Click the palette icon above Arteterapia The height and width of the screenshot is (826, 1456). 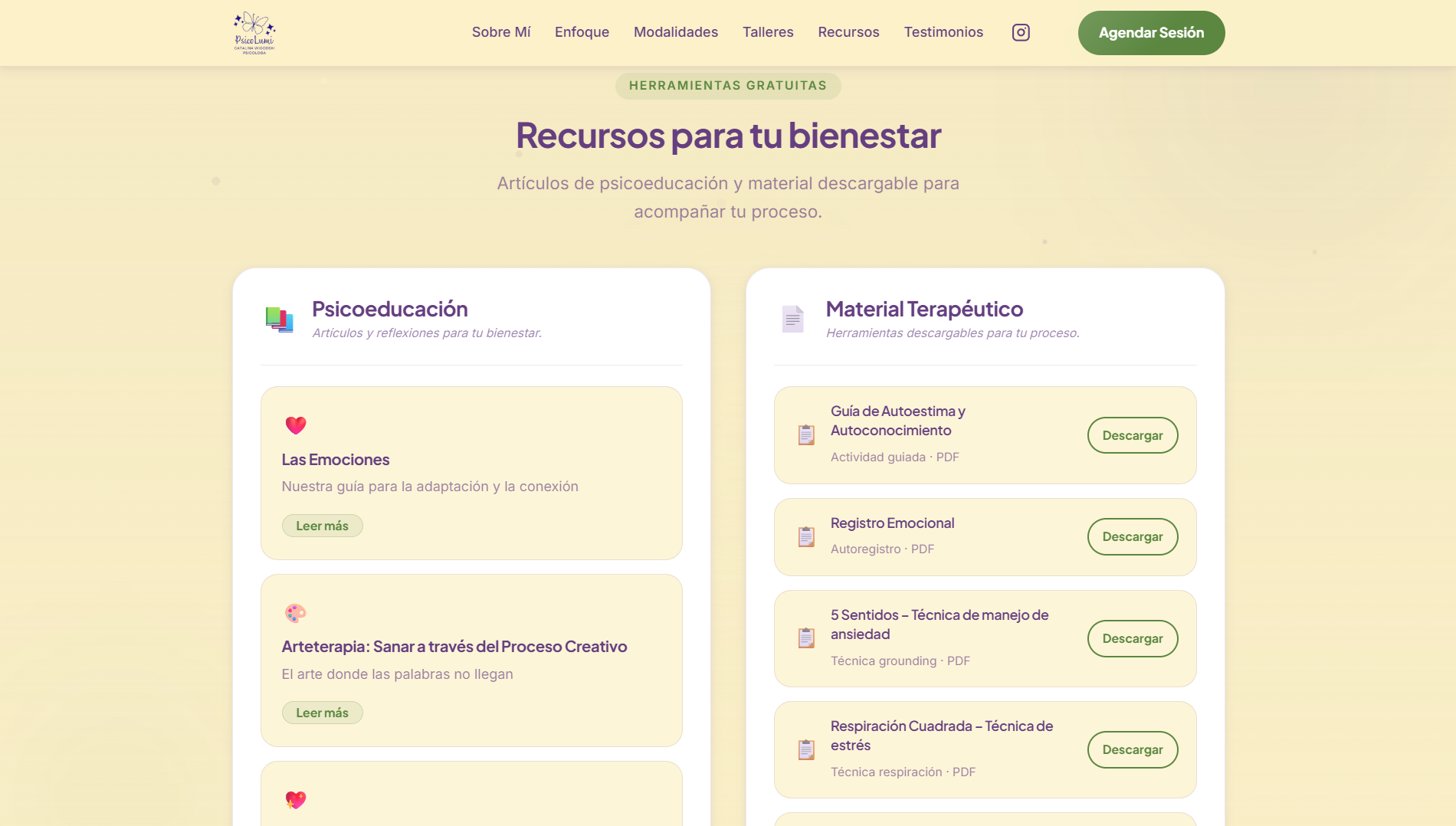[x=296, y=613]
